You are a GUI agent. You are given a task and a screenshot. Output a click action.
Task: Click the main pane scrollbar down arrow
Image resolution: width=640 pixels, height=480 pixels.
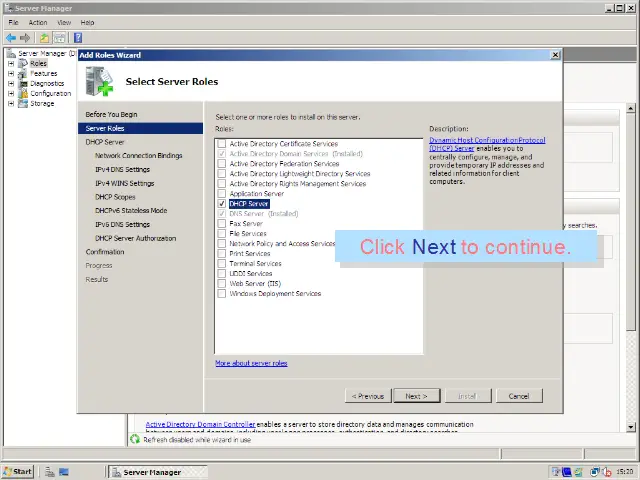(x=631, y=427)
